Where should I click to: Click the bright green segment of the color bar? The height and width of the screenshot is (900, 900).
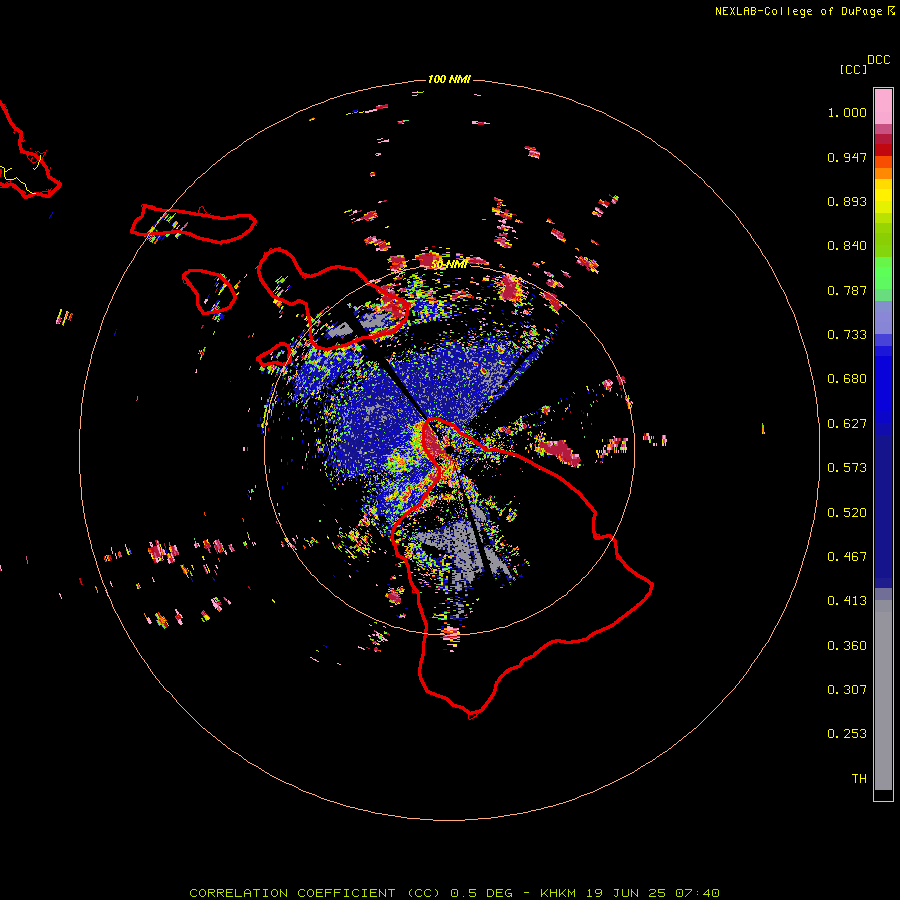point(883,273)
